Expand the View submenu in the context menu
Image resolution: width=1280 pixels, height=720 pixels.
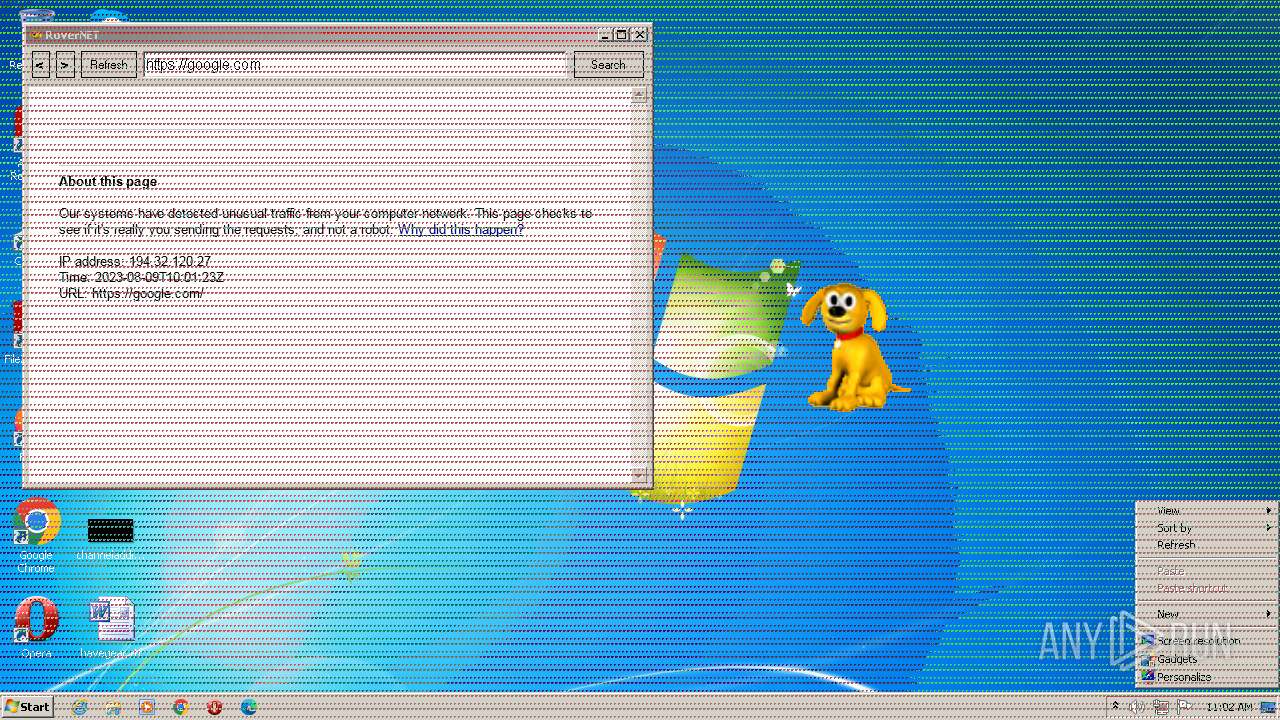(x=1207, y=510)
